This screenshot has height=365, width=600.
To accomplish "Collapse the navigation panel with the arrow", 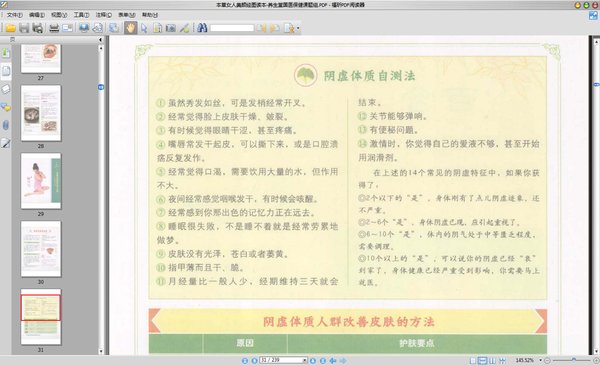I will coord(100,39).
